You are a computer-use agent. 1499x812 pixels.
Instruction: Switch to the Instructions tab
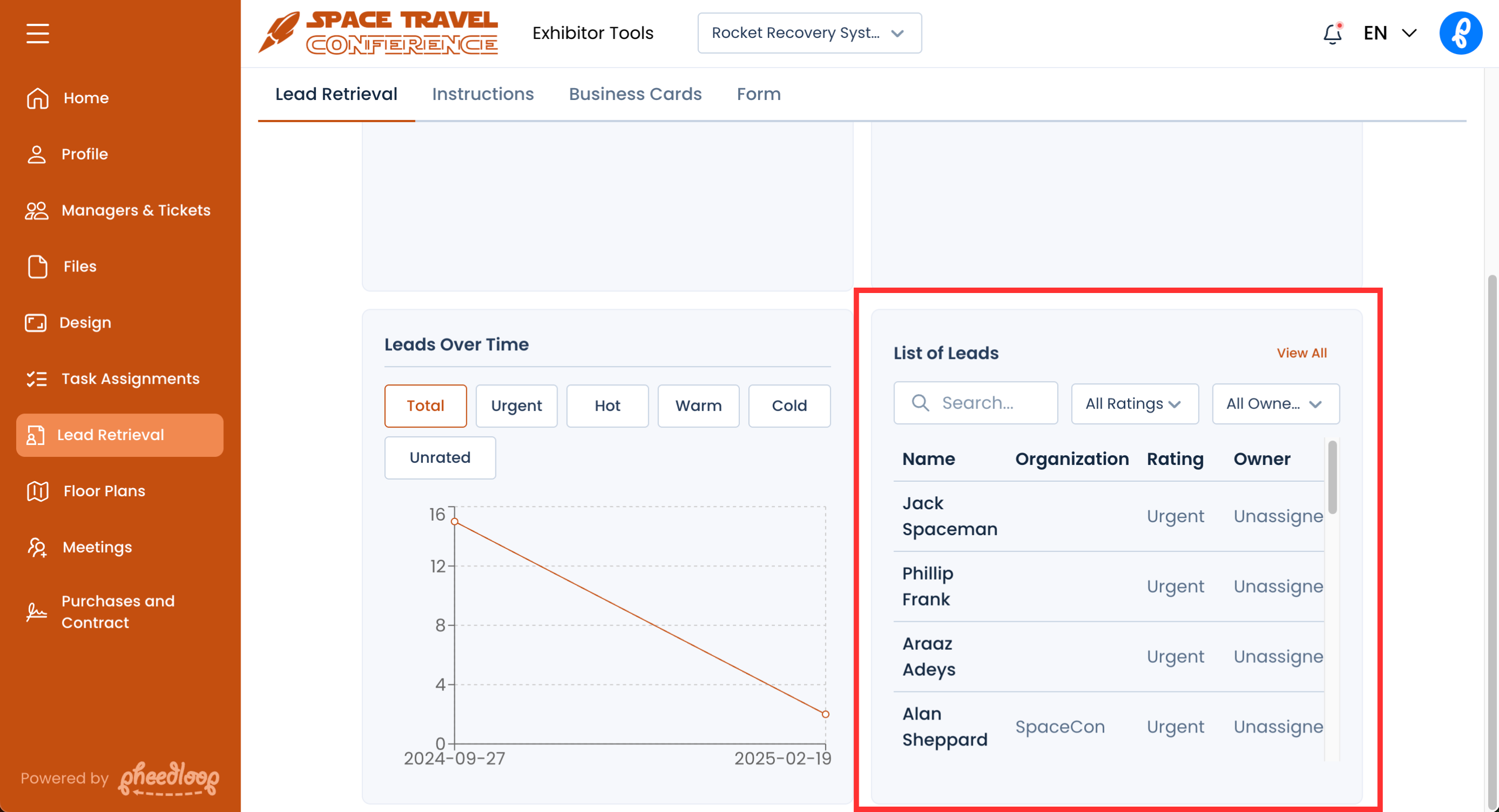[x=482, y=94]
